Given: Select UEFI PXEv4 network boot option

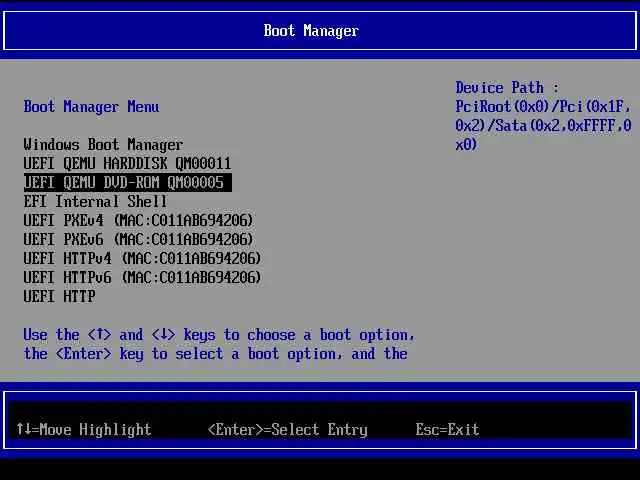Looking at the screenshot, I should pyautogui.click(x=138, y=220).
